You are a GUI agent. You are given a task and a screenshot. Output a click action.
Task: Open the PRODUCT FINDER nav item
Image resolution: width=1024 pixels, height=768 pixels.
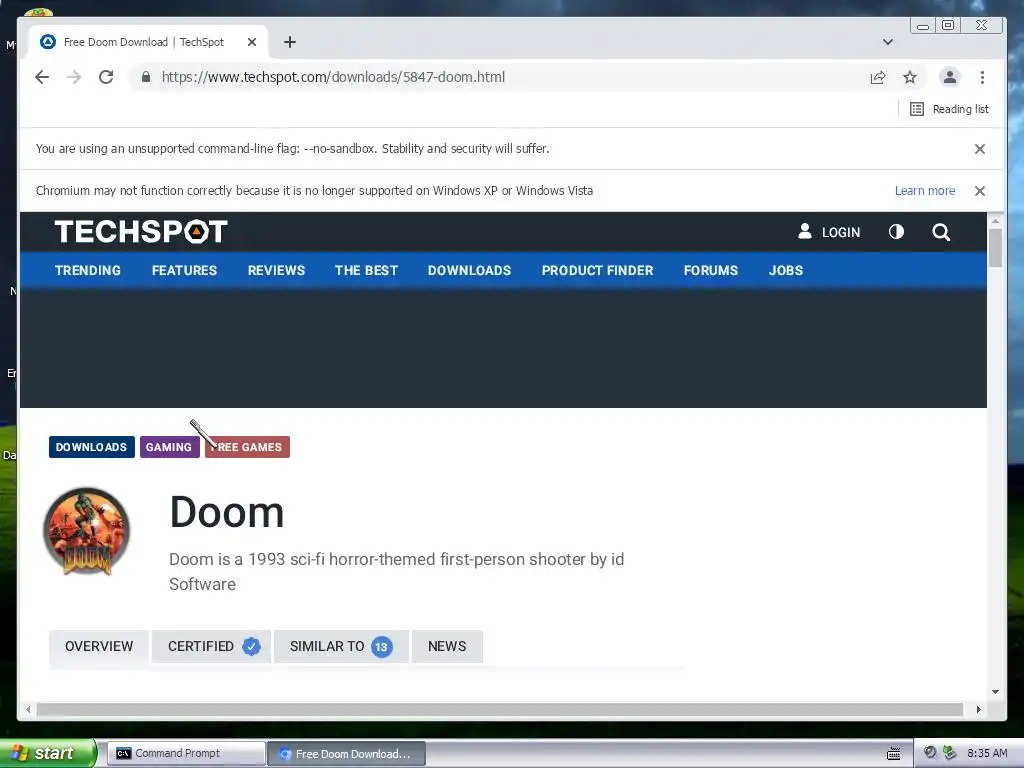(x=598, y=270)
